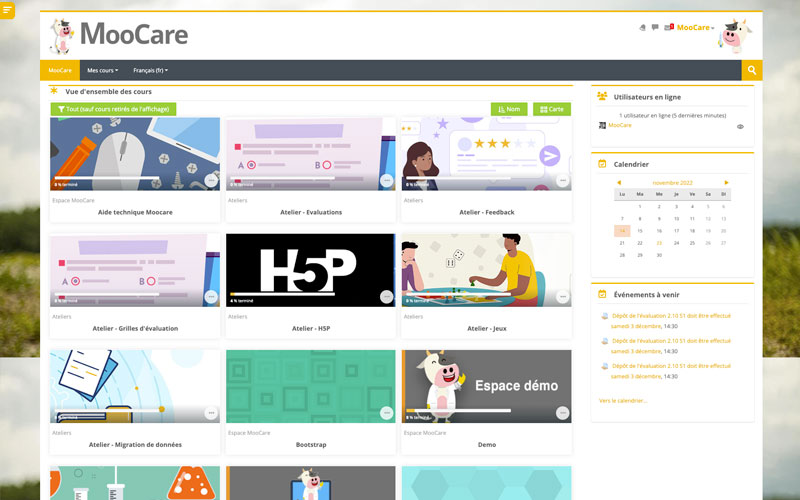Image resolution: width=800 pixels, height=500 pixels.
Task: Click the Utilisateurs en ligne group icon
Action: (602, 96)
